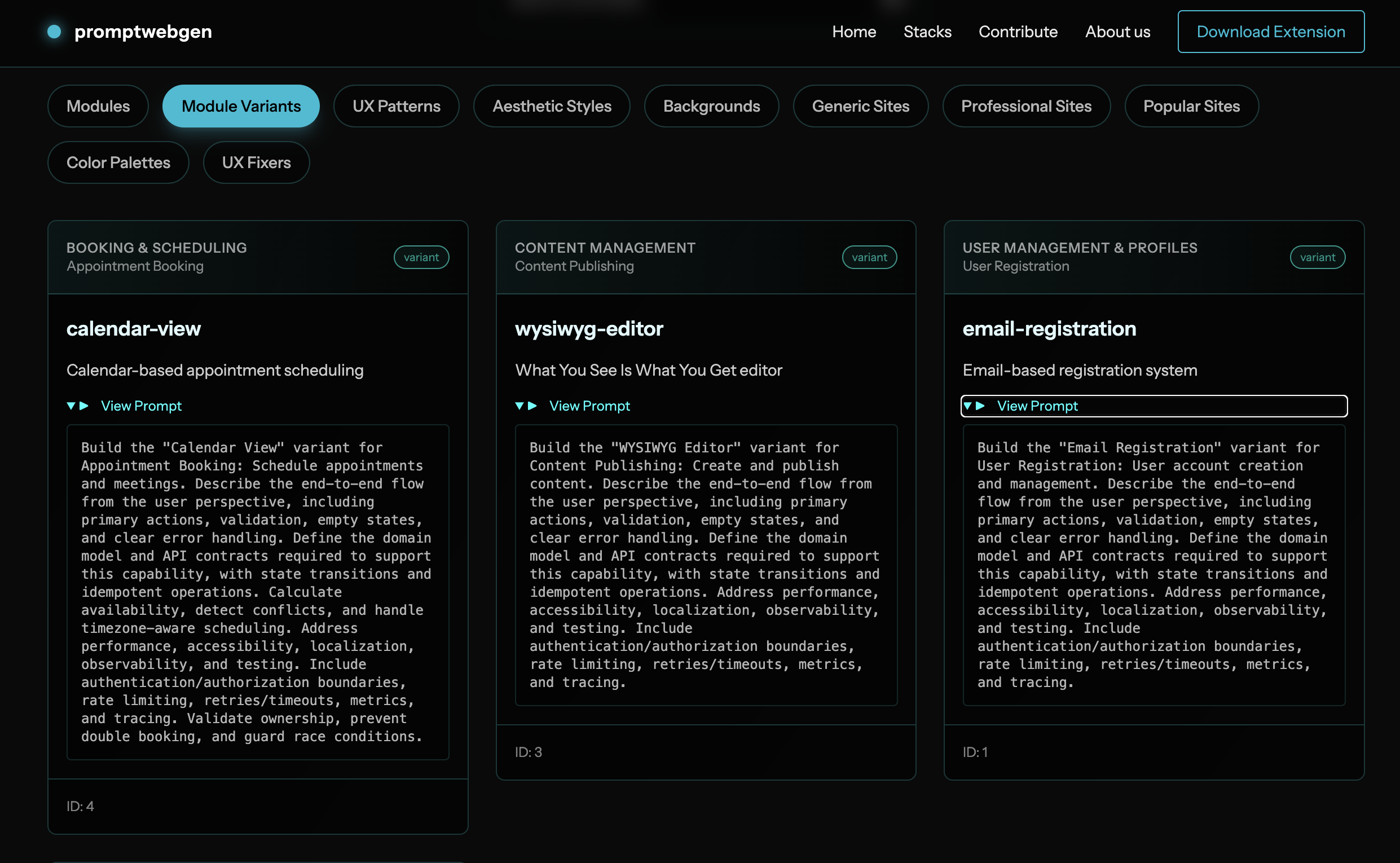Select the Aesthetic Styles tab
Image resolution: width=1400 pixels, height=863 pixels.
click(x=551, y=106)
